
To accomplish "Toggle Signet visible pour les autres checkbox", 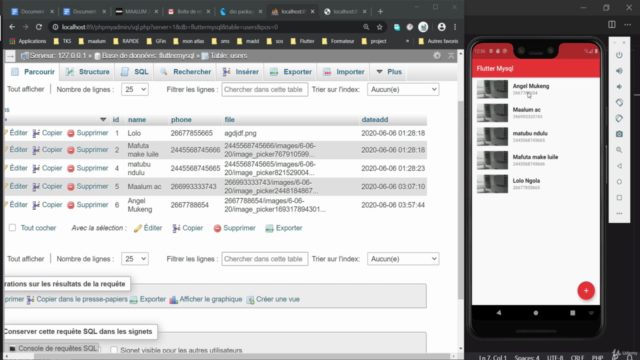I will (x=114, y=350).
